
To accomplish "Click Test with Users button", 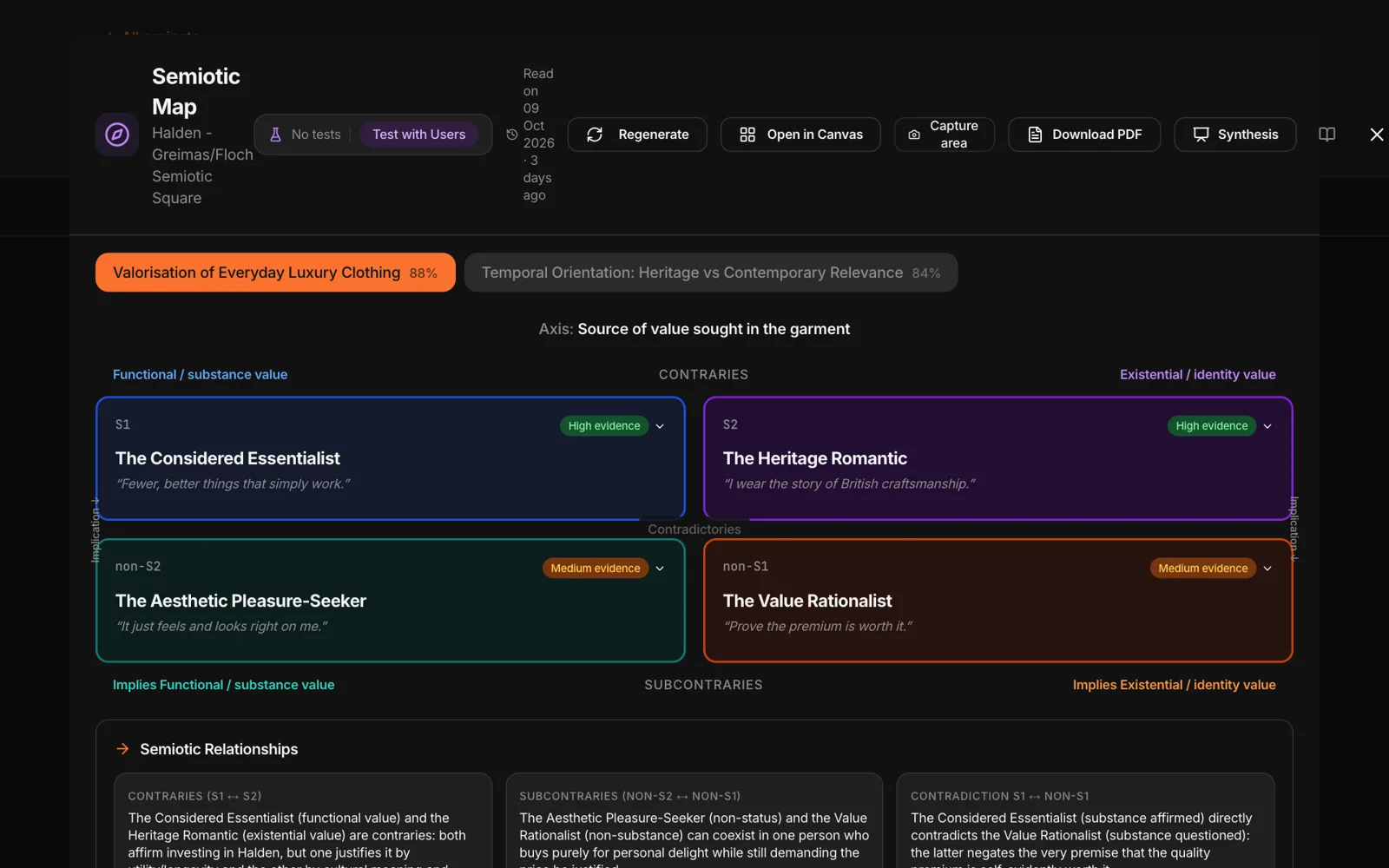I will click(418, 135).
